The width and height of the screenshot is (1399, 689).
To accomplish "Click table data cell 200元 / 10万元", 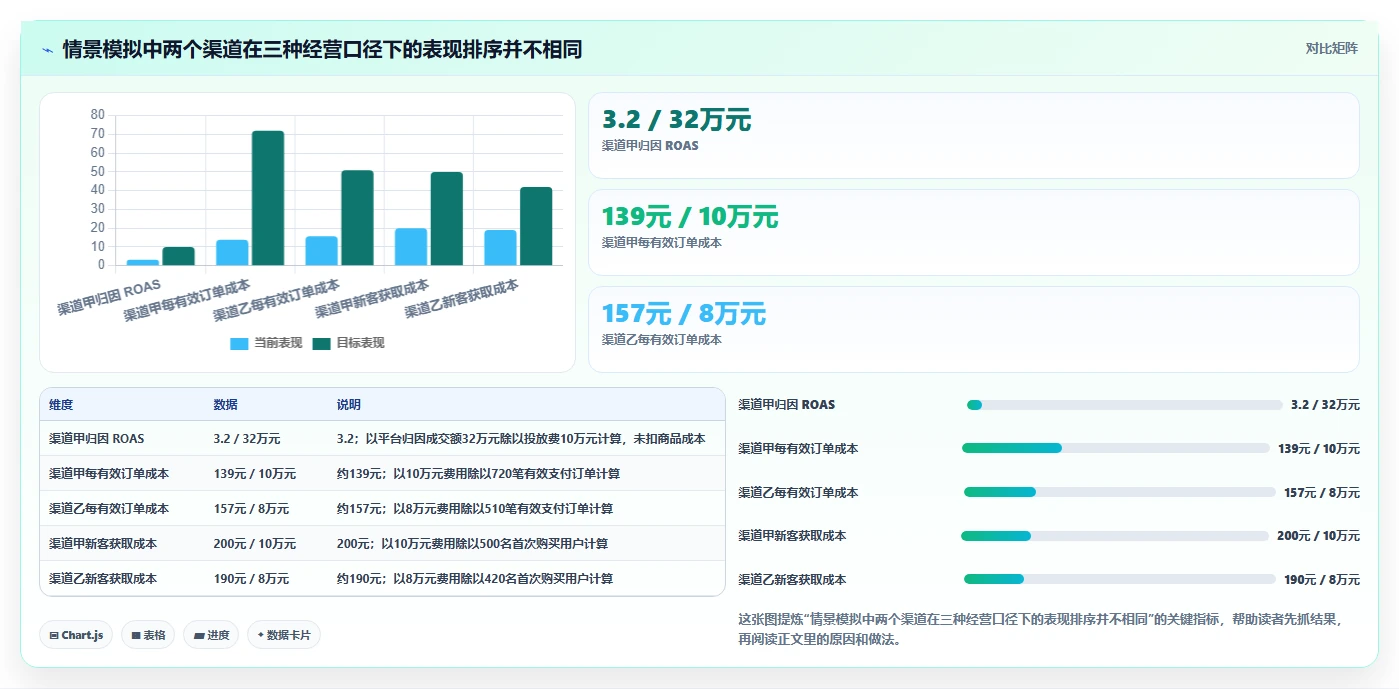I will 254,543.
